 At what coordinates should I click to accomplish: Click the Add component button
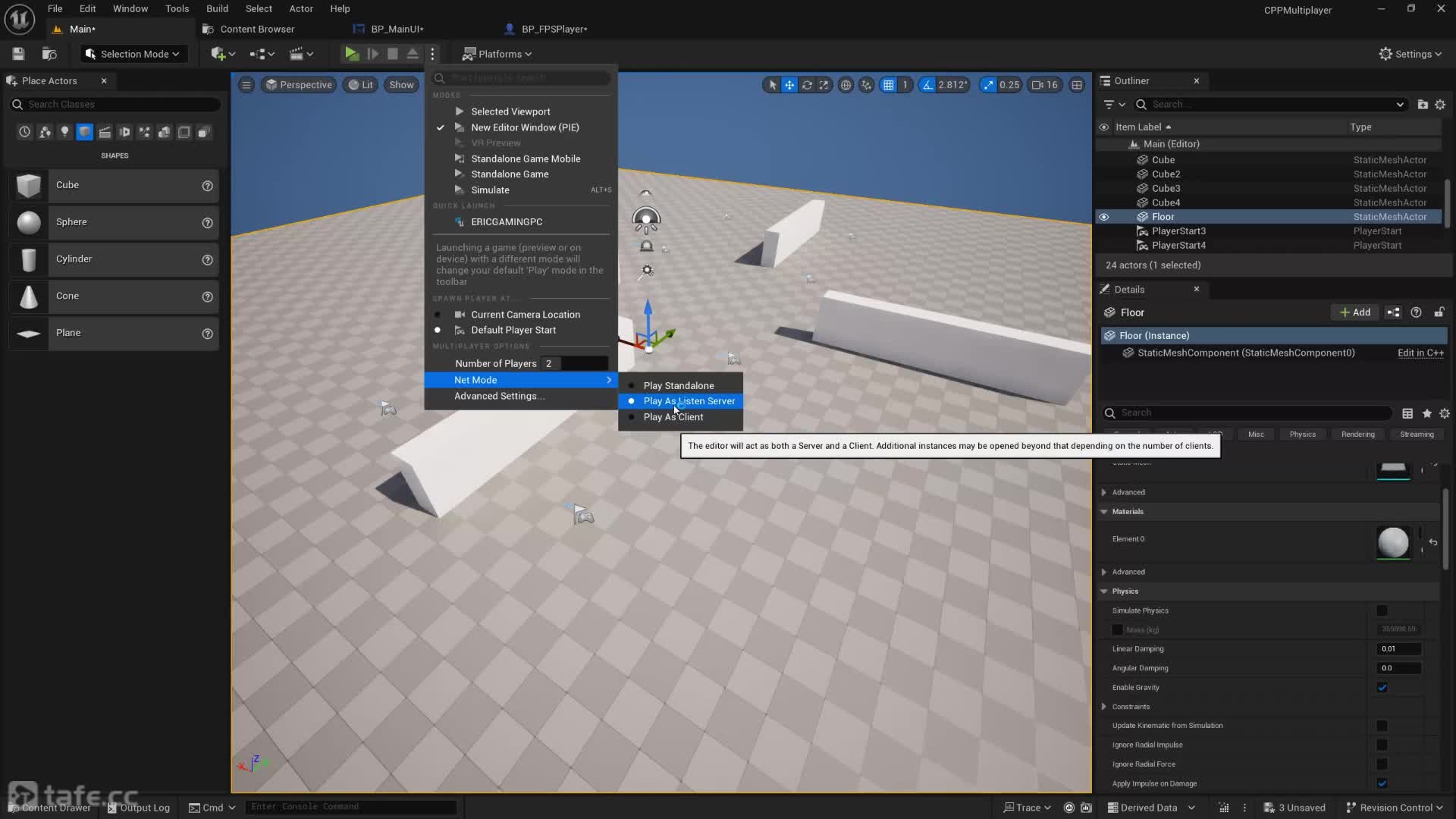click(x=1354, y=312)
